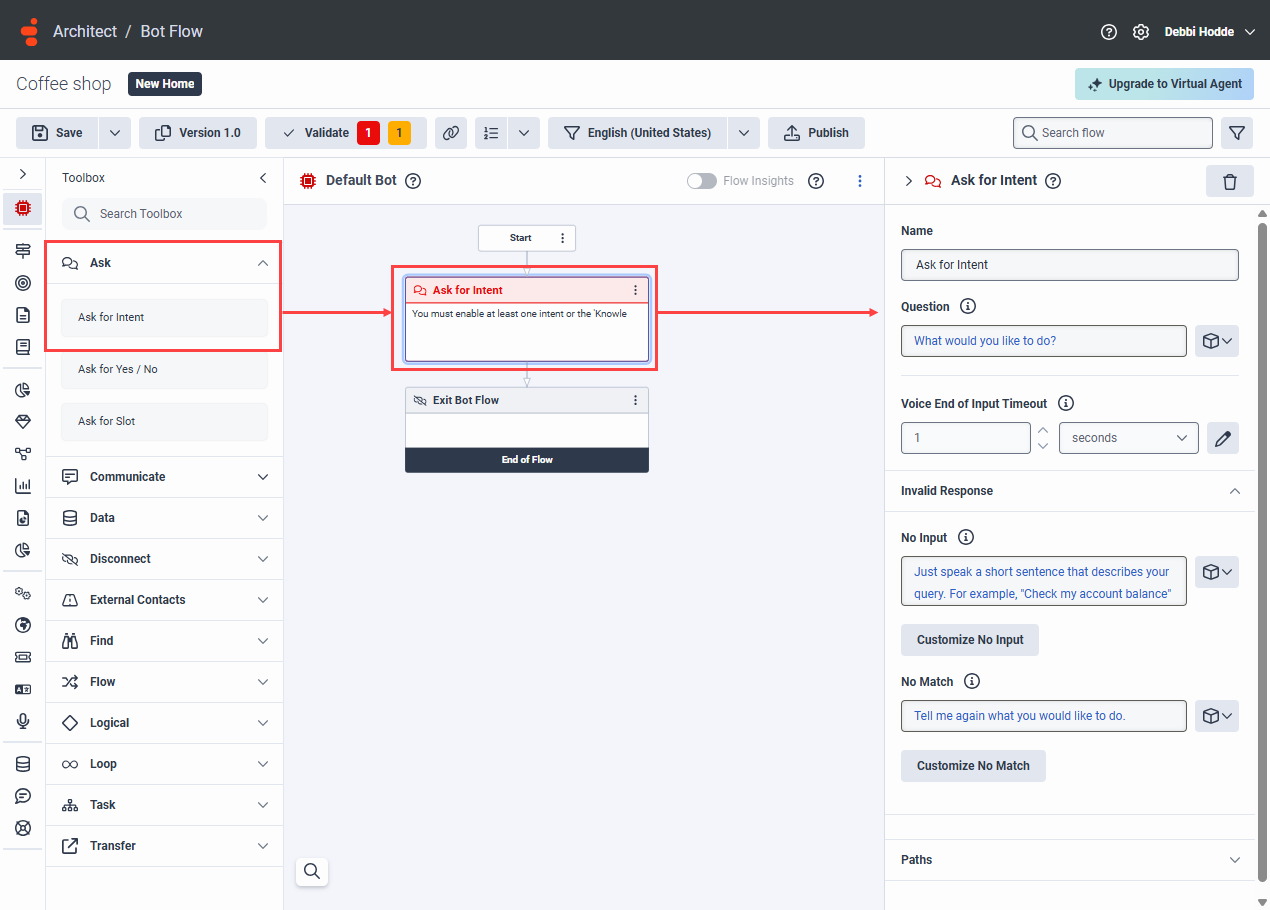Click info icon next to Question label
1270x910 pixels.
point(968,307)
